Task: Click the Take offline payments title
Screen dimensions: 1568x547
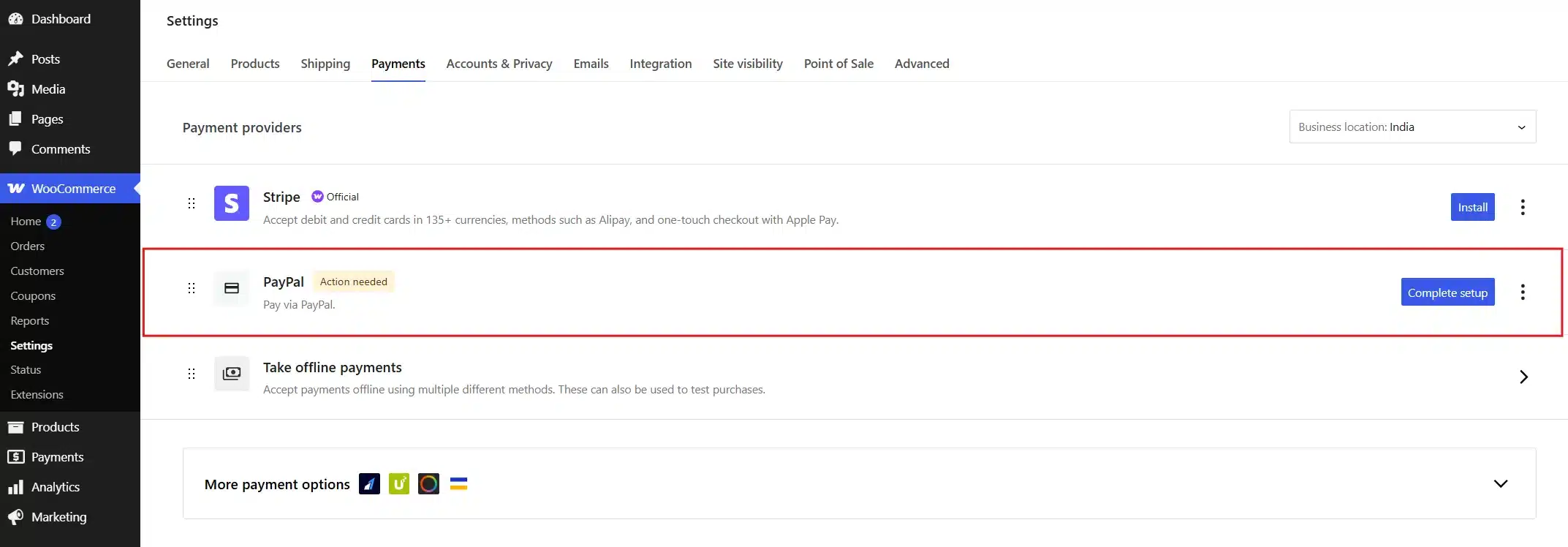Action: point(333,367)
